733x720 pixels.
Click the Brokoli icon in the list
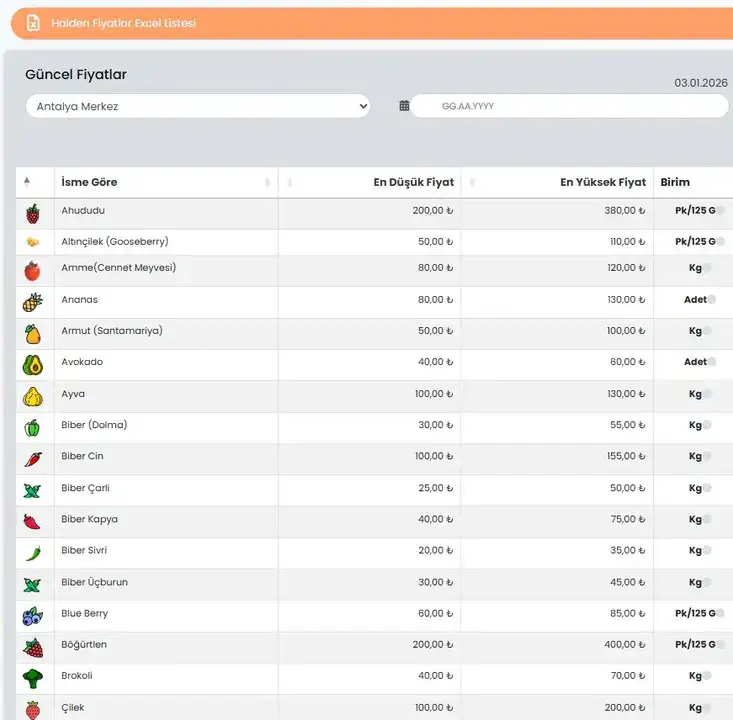coord(33,679)
